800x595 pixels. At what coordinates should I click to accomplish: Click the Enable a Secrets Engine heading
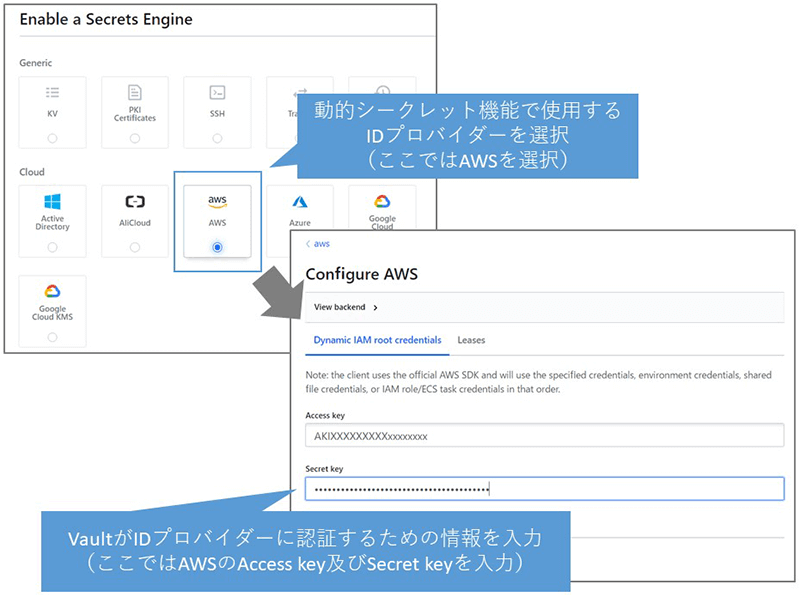106,19
